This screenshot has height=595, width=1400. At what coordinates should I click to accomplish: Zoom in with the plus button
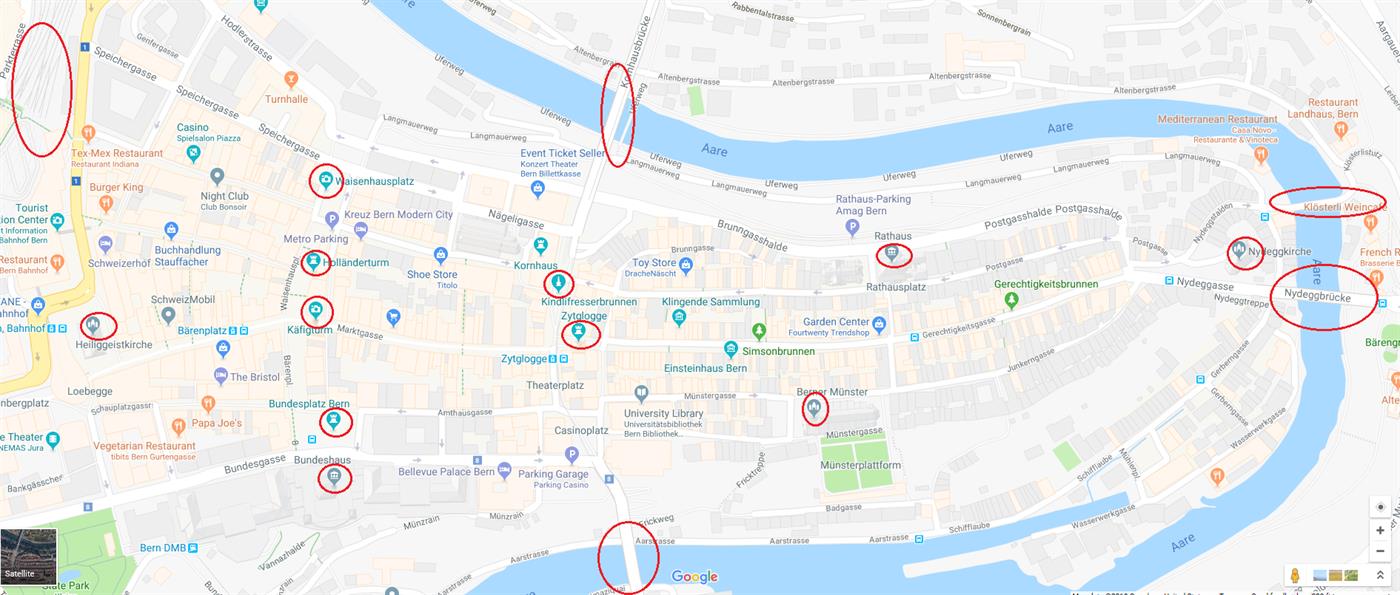(1380, 530)
